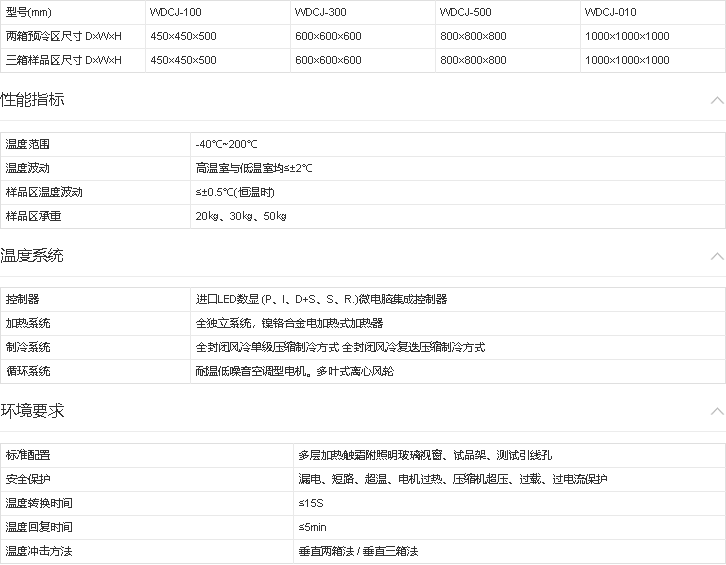Click the 性能指标 section heading
726x565 pixels.
tap(33, 100)
